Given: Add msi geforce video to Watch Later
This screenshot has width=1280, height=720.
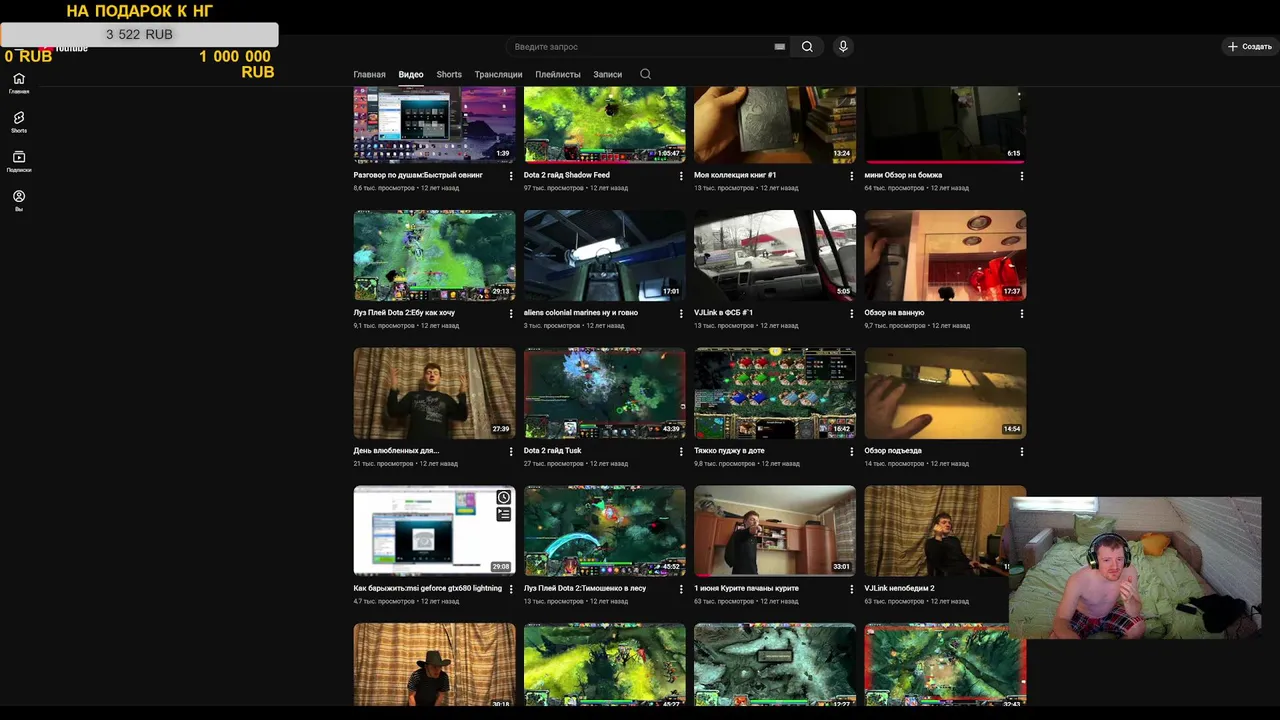Looking at the screenshot, I should (x=503, y=497).
